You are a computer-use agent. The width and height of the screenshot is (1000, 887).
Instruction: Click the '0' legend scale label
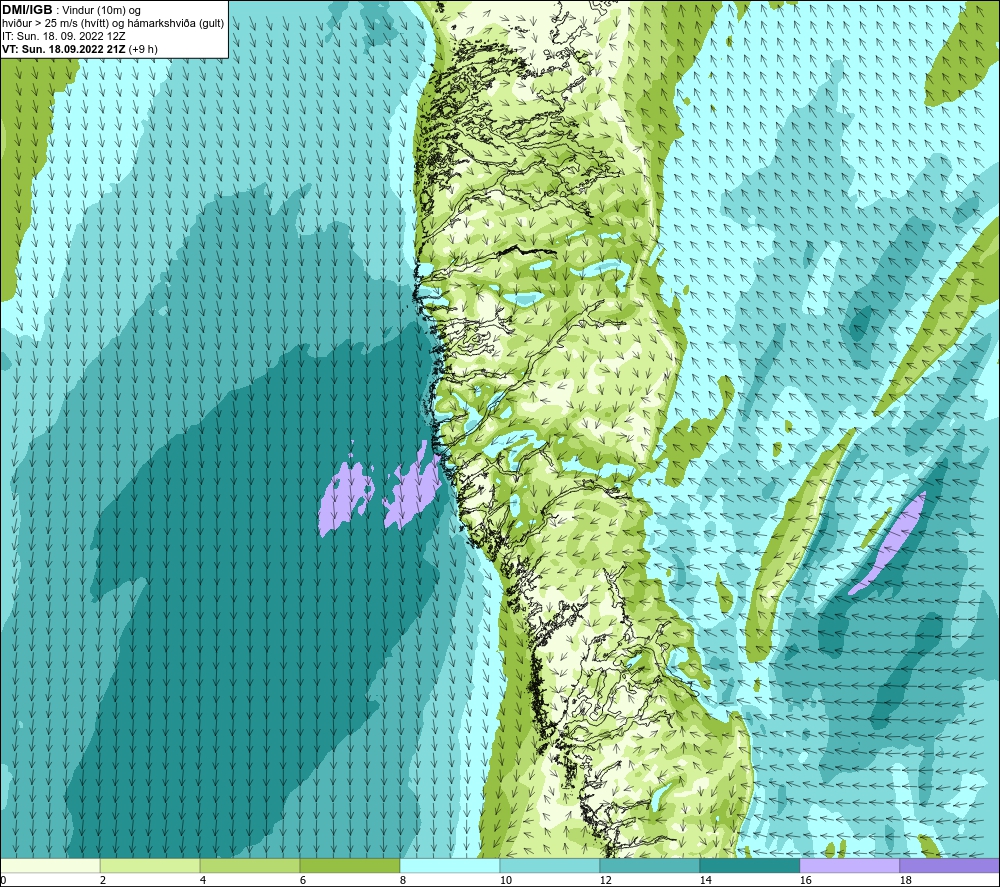tap(3, 880)
